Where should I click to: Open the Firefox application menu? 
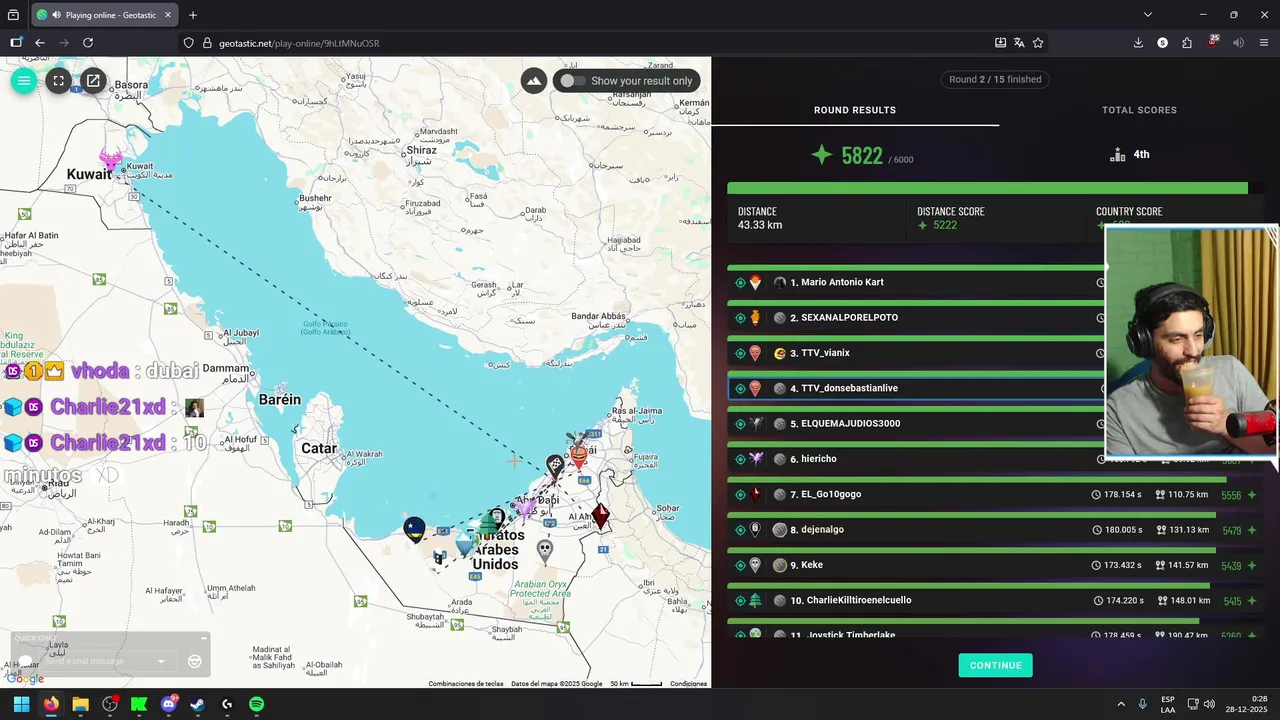[1264, 43]
